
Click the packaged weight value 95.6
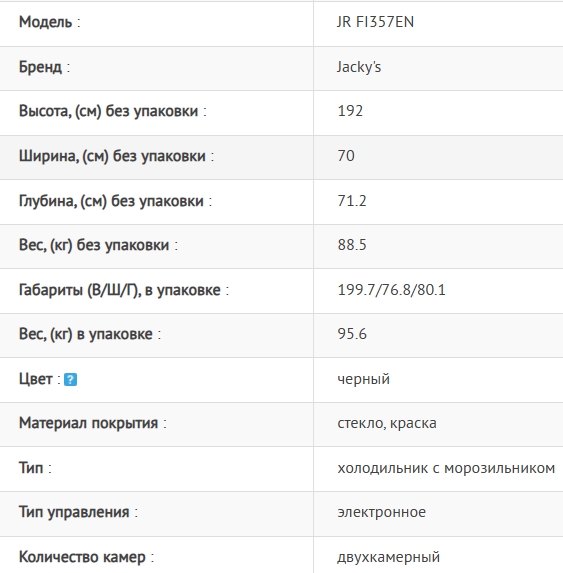pyautogui.click(x=352, y=334)
